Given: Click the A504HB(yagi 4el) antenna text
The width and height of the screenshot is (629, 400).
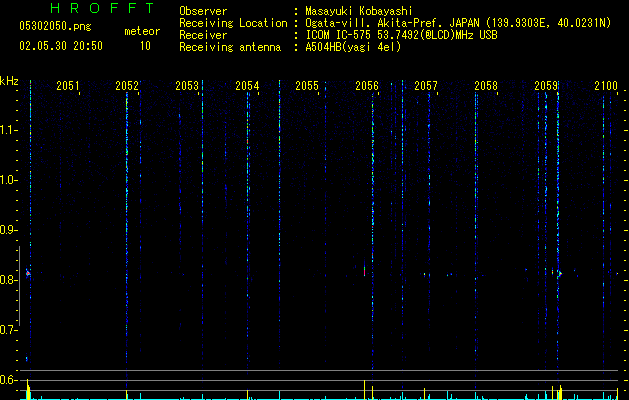Looking at the screenshot, I should (x=353, y=47).
